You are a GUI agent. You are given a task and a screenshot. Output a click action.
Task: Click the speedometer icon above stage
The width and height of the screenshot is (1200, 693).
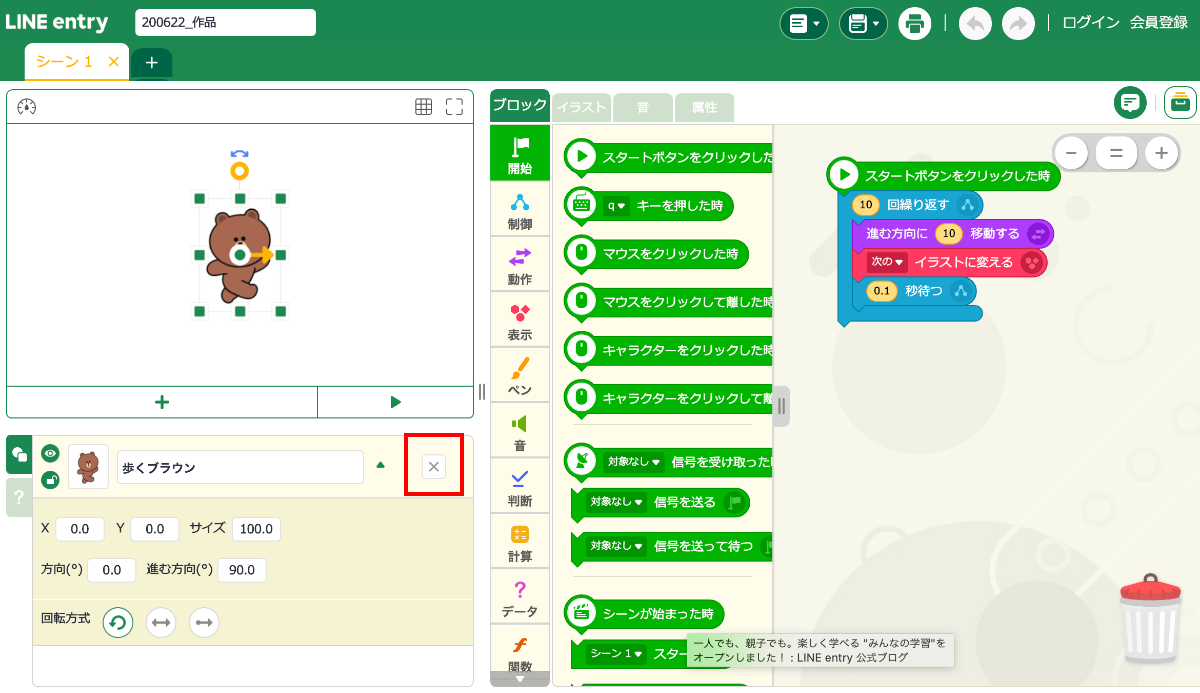27,107
